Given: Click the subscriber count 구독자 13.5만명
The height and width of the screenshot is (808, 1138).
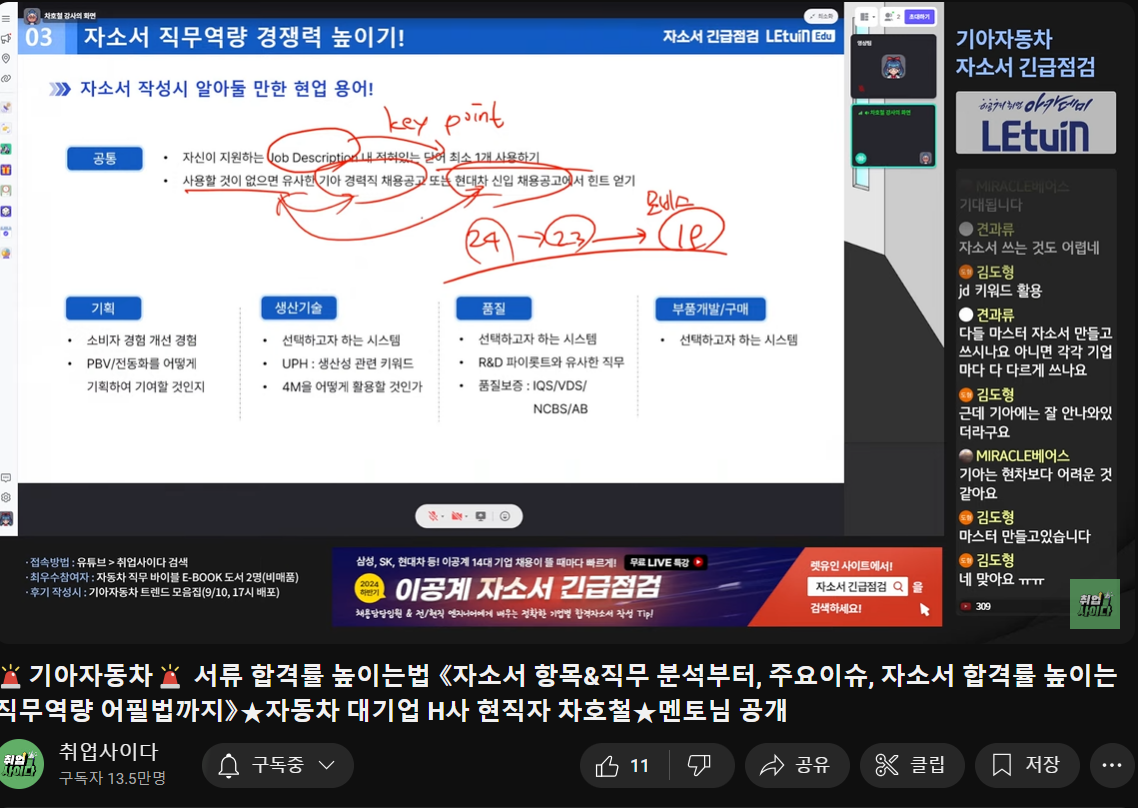Looking at the screenshot, I should [x=112, y=778].
